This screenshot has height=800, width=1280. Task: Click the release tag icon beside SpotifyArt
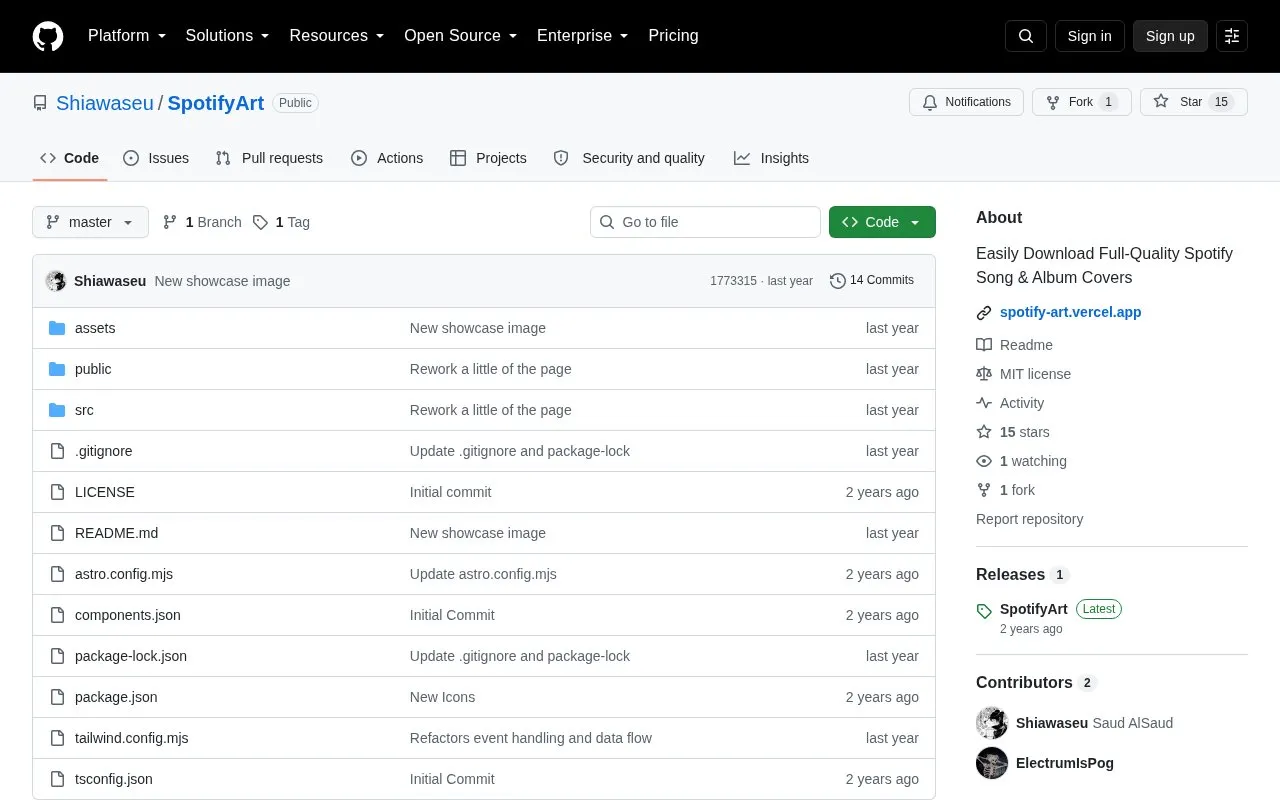point(984,610)
